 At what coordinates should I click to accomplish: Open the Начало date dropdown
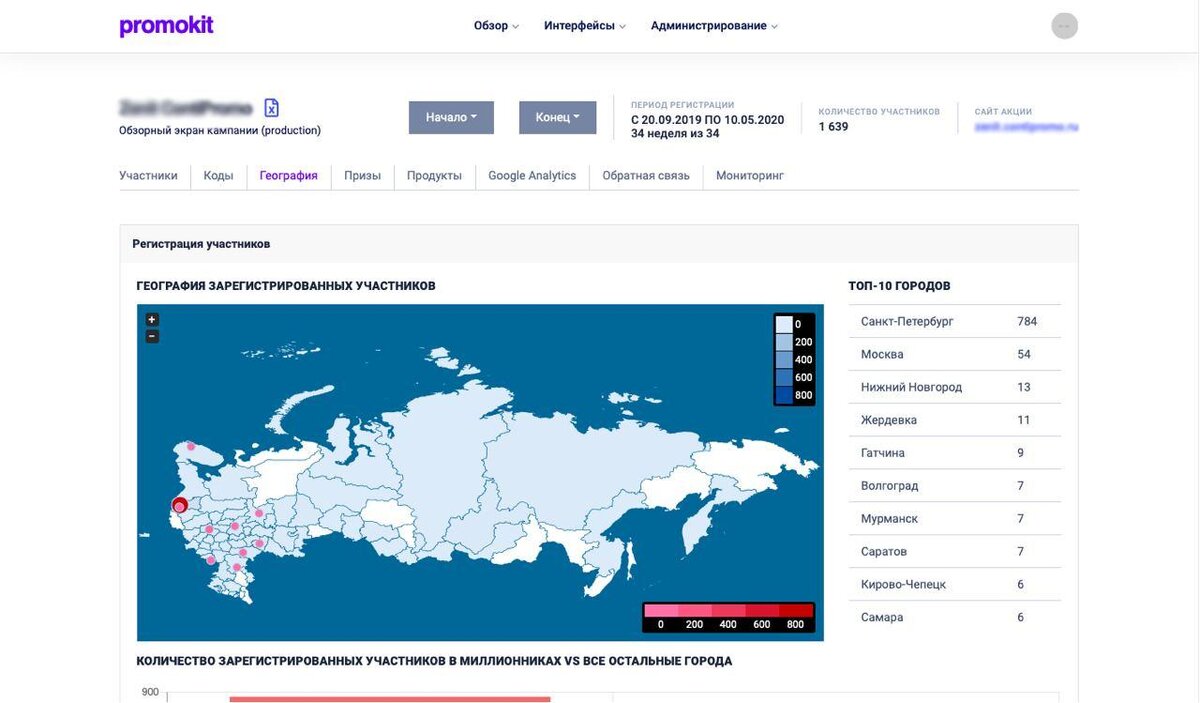pos(451,117)
